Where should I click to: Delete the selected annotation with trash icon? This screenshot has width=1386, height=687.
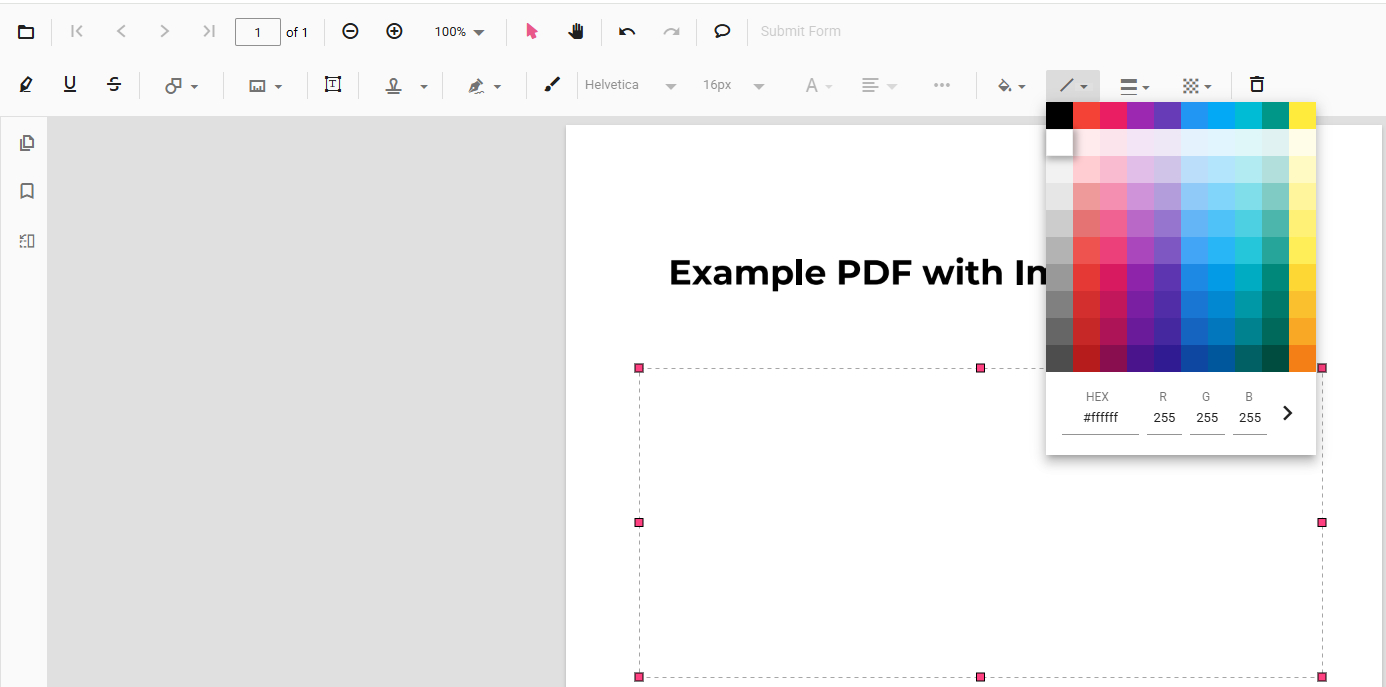1257,85
